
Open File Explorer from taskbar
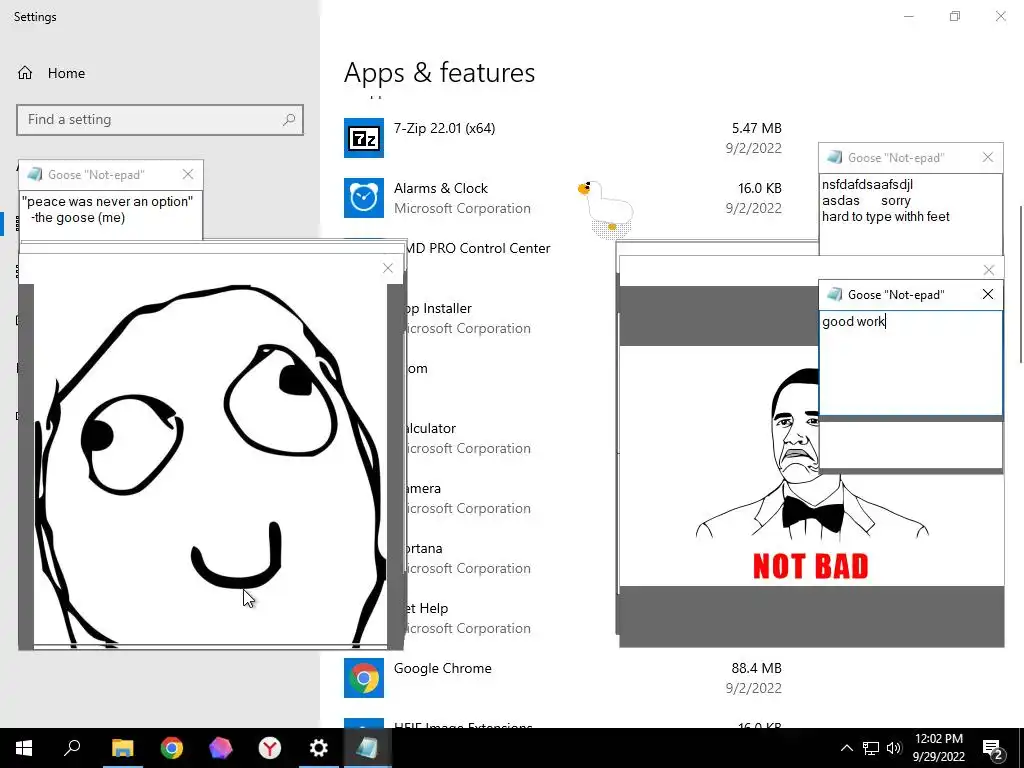tap(122, 748)
